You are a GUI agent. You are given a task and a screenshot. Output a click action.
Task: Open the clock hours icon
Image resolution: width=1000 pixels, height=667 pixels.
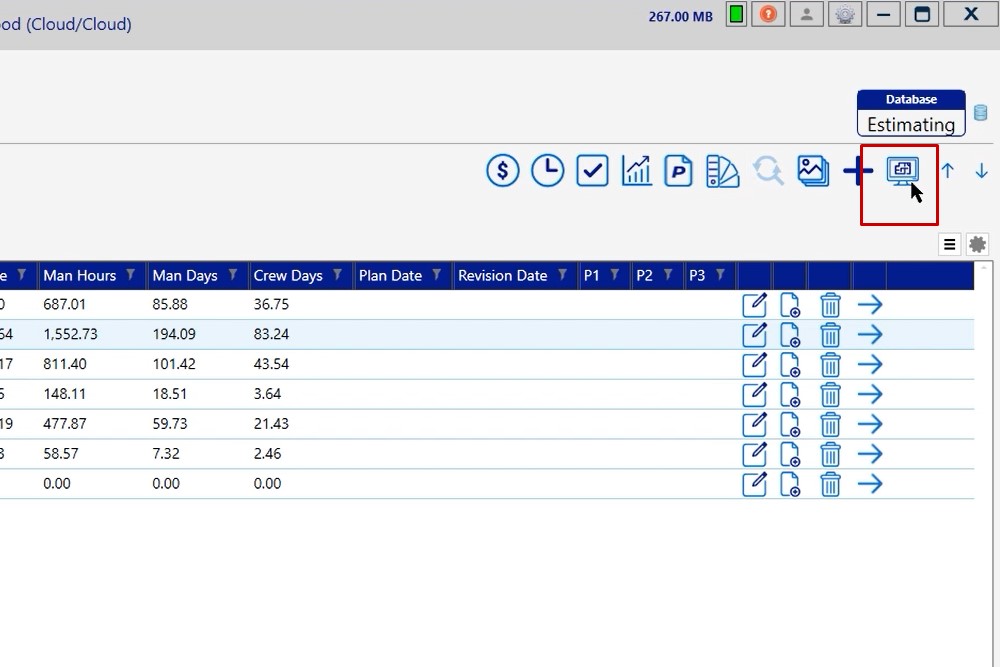click(547, 171)
